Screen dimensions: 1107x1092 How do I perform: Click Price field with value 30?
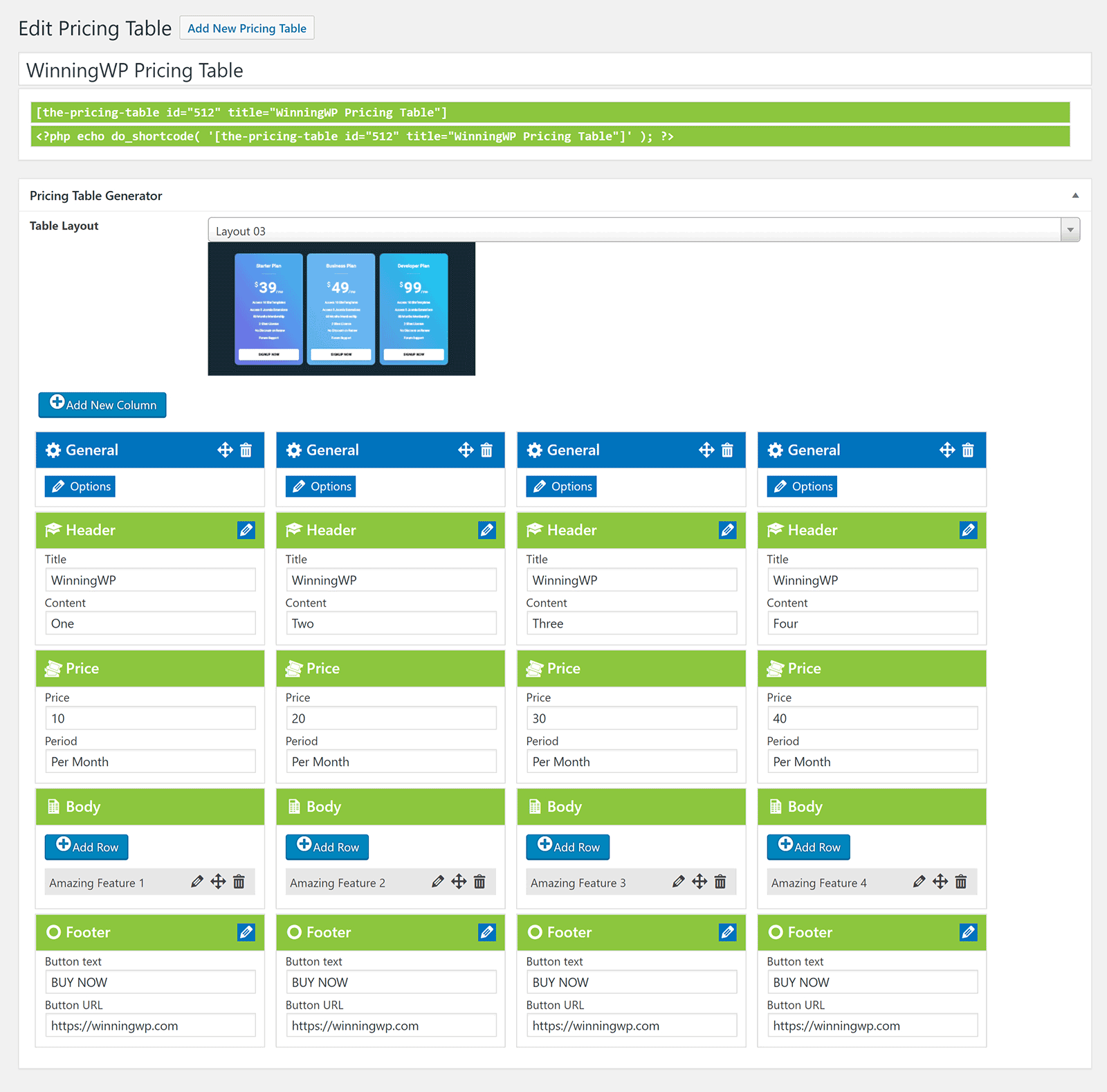pyautogui.click(x=632, y=718)
